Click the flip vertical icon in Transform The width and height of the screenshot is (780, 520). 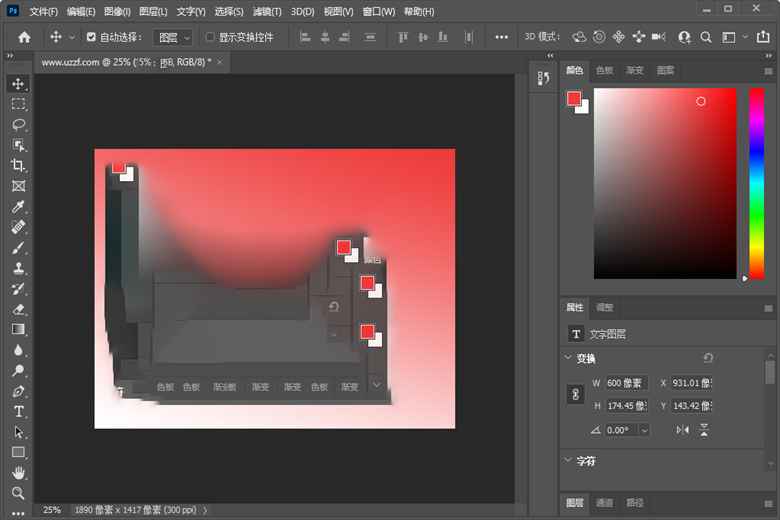pos(704,430)
